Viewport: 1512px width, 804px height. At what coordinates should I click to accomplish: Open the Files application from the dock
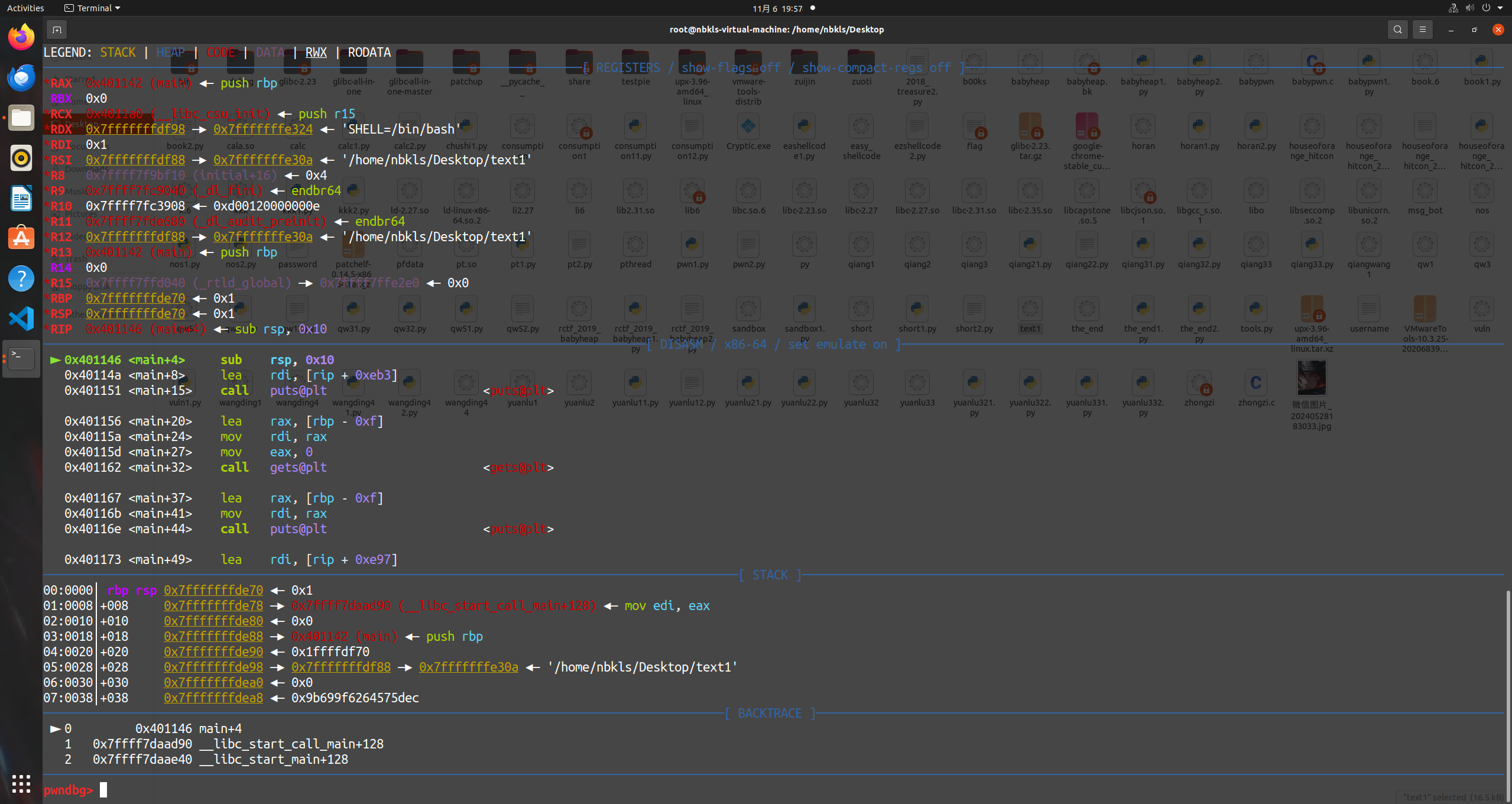[x=21, y=118]
